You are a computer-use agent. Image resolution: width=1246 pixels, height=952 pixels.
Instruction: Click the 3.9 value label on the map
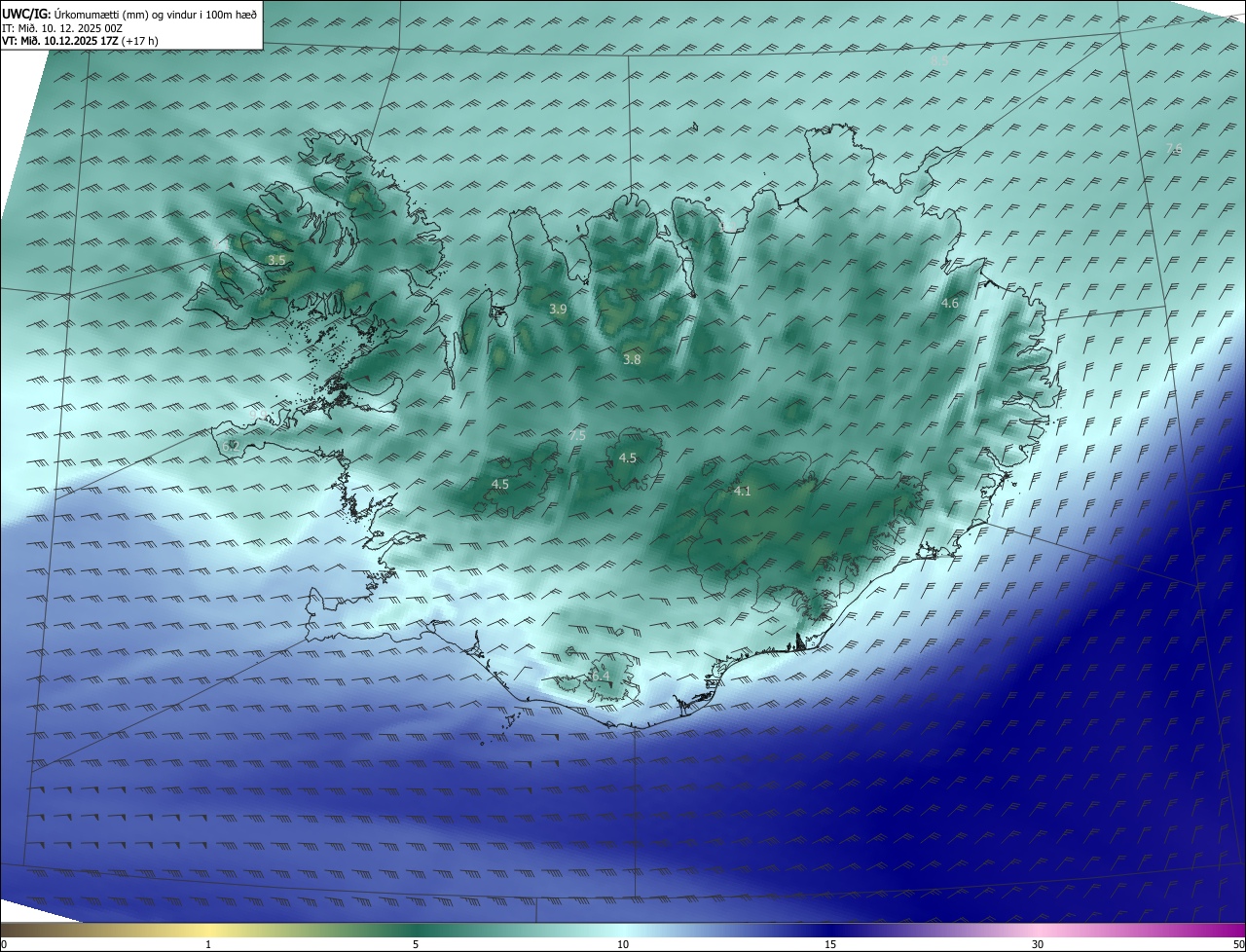pos(558,310)
